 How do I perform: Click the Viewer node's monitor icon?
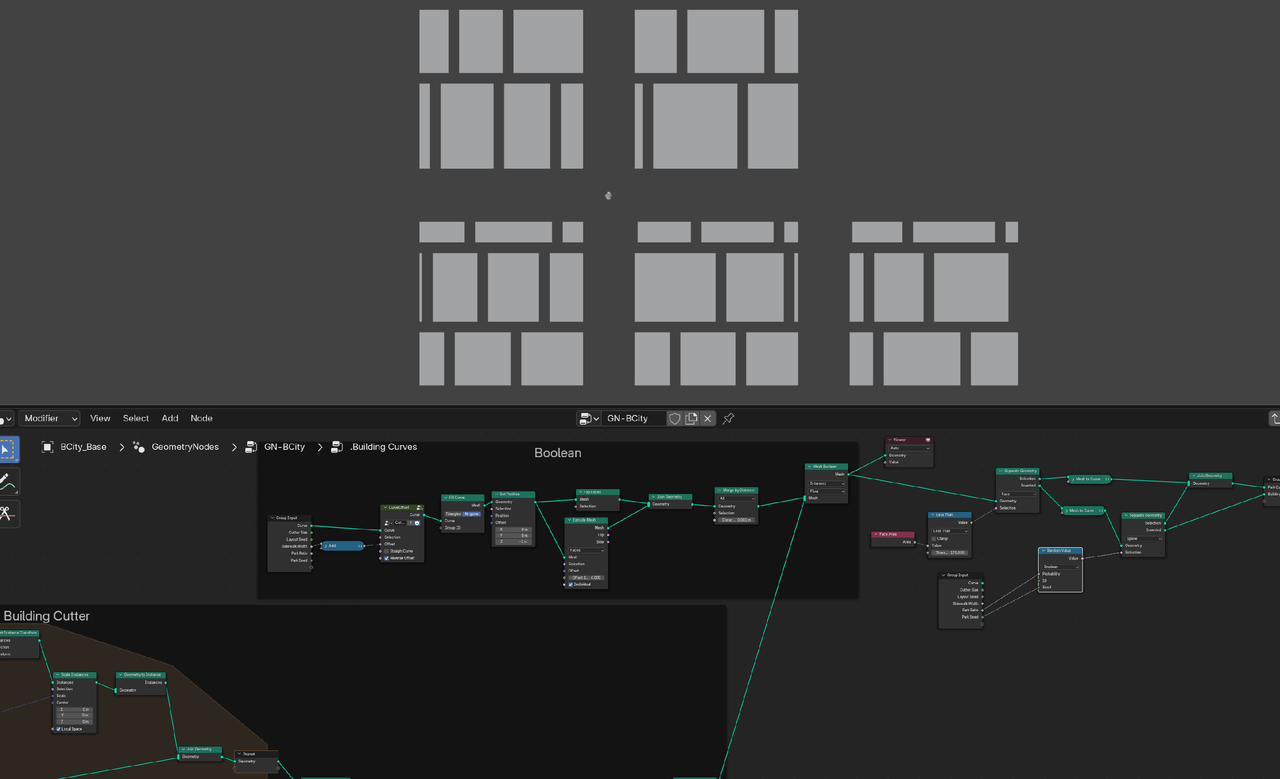click(927, 439)
